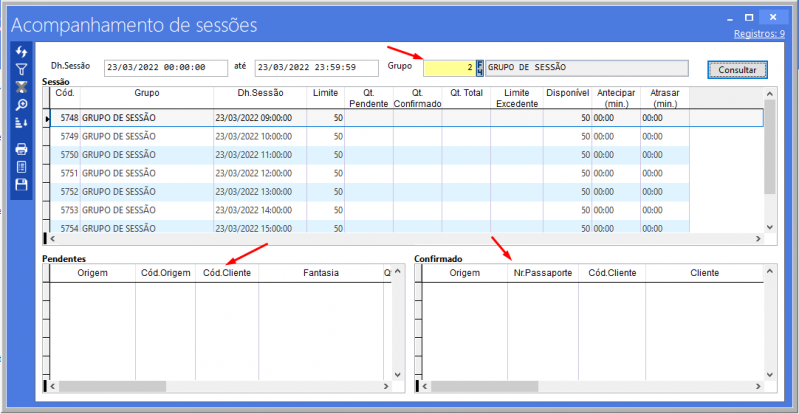The height and width of the screenshot is (414, 799).
Task: Click the 23/03/2022 14:00:00 session time cell
Action: [260, 210]
